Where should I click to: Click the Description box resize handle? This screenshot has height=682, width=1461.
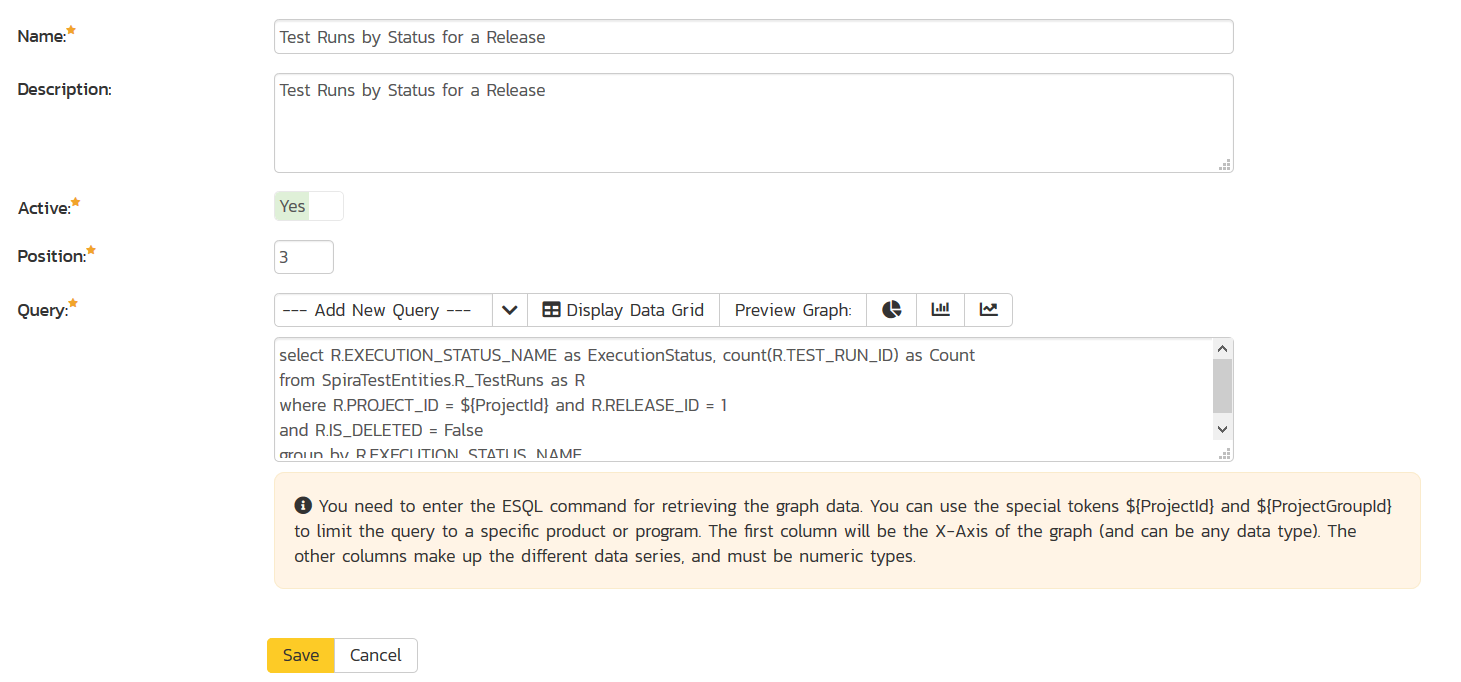click(1224, 165)
